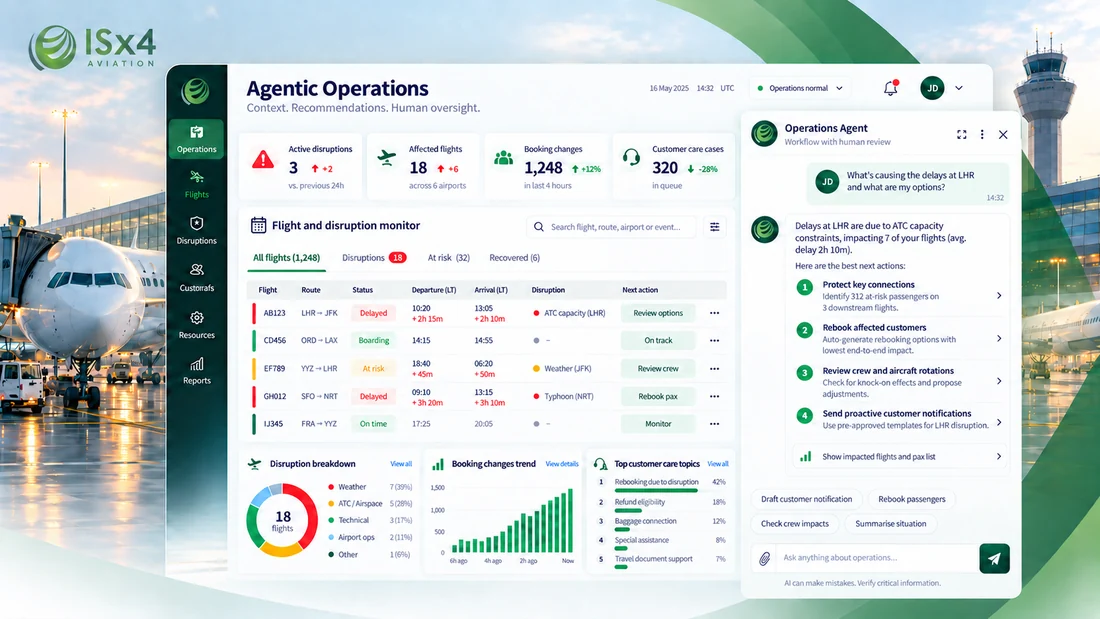Click the 18 flights donut chart
This screenshot has height=619, width=1100.
click(282, 520)
